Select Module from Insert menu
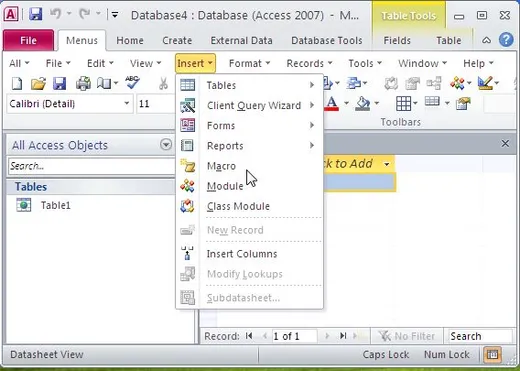Image resolution: width=520 pixels, height=371 pixels. (249, 186)
